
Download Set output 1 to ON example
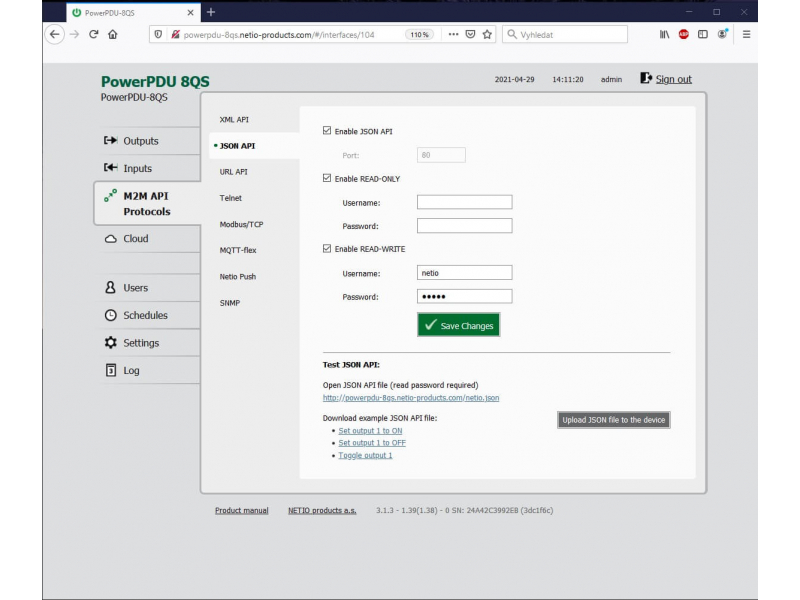pos(370,431)
